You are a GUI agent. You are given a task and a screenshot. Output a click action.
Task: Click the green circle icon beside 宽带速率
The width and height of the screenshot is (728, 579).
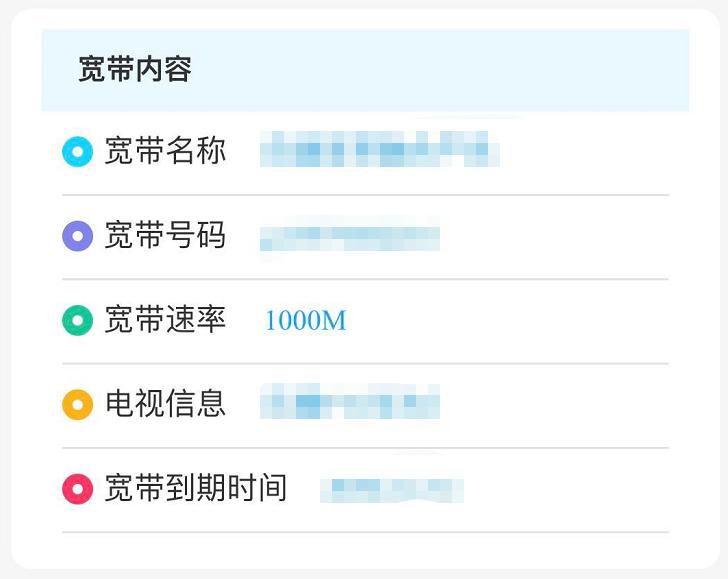(x=77, y=321)
